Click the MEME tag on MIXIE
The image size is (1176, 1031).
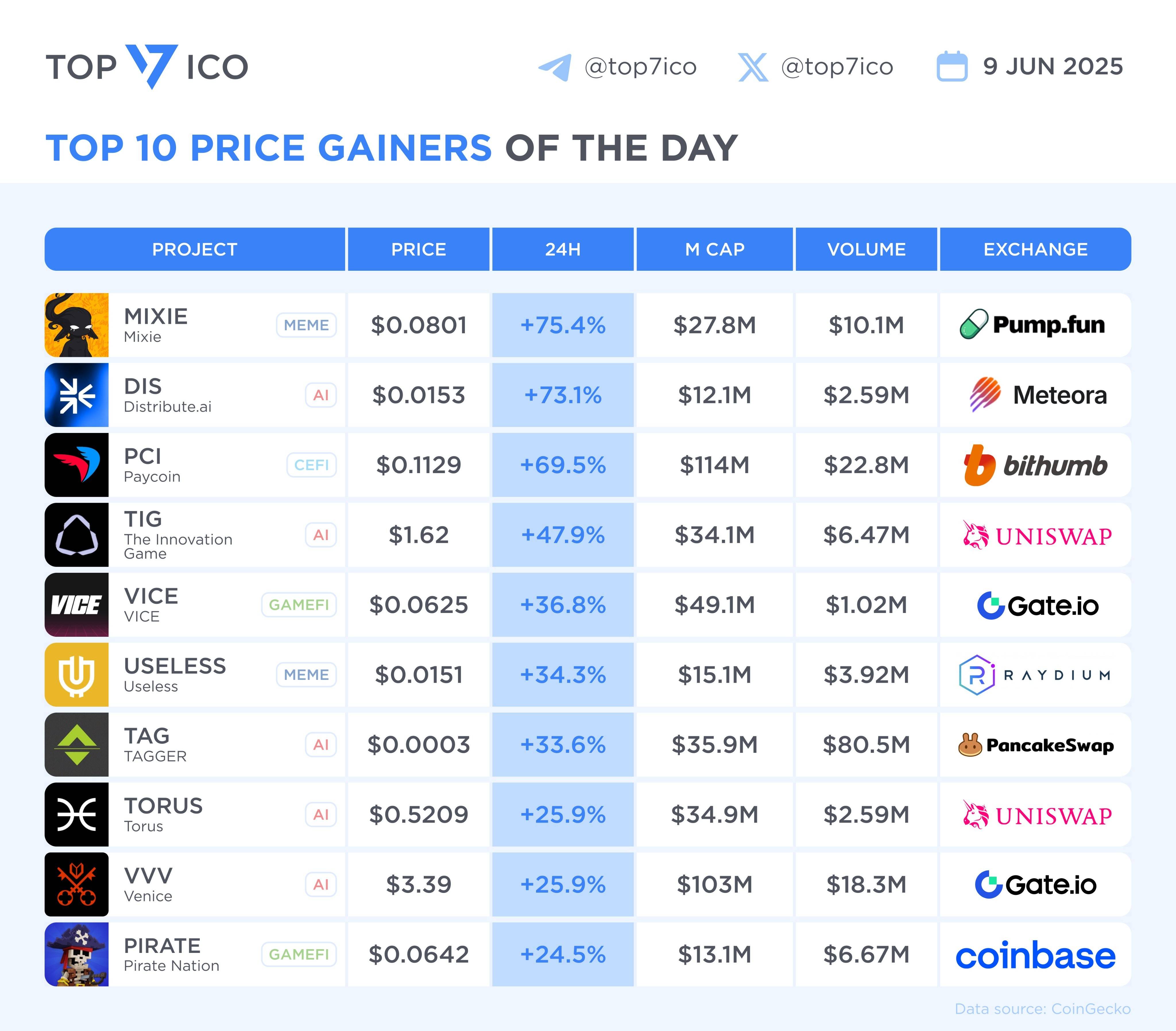tap(306, 325)
